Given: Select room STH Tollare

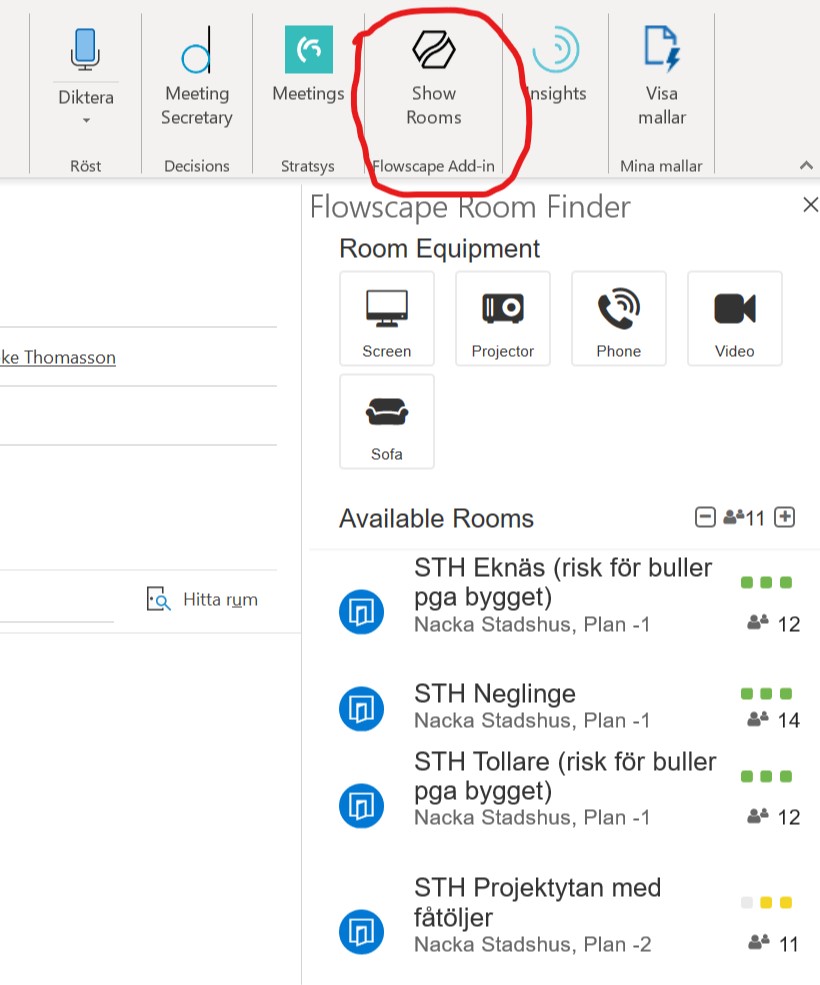Looking at the screenshot, I should [x=564, y=789].
